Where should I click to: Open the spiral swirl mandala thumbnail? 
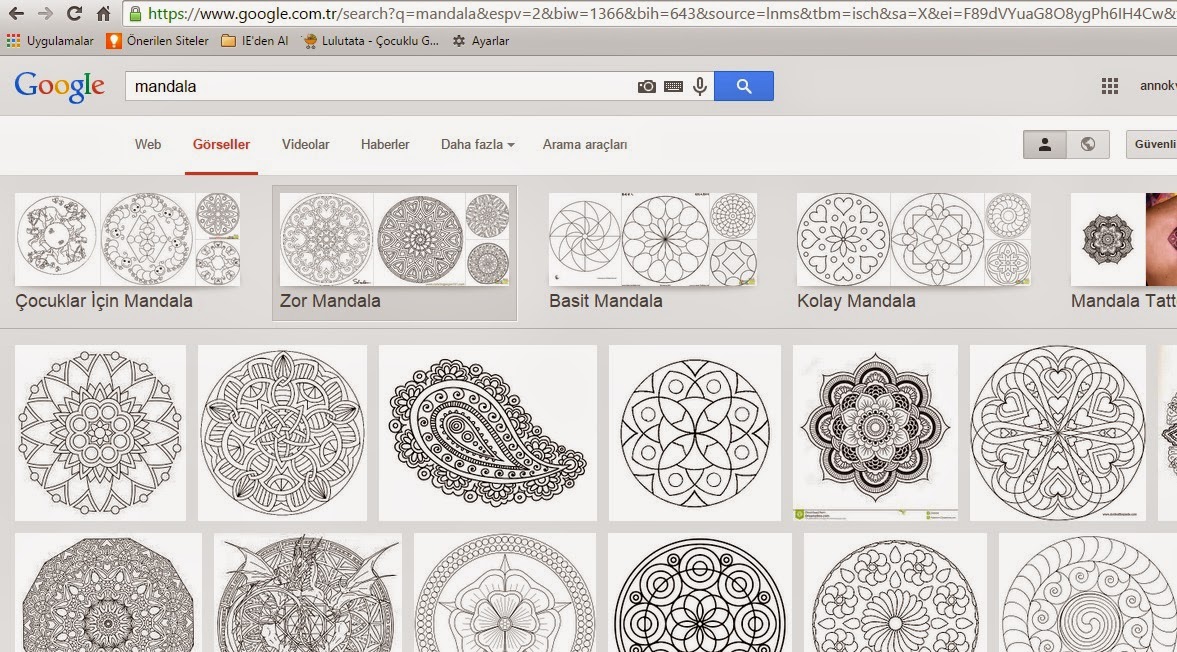click(x=1088, y=593)
